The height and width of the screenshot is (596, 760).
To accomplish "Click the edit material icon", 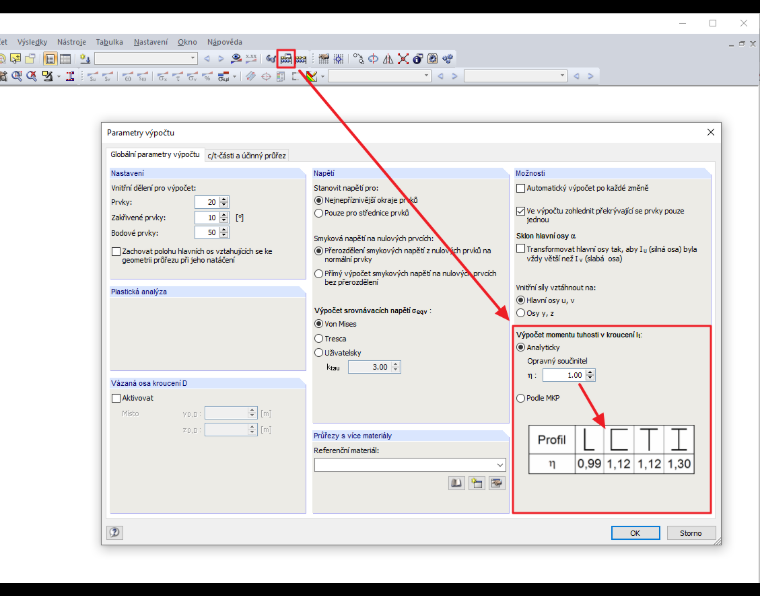I will pos(497,483).
